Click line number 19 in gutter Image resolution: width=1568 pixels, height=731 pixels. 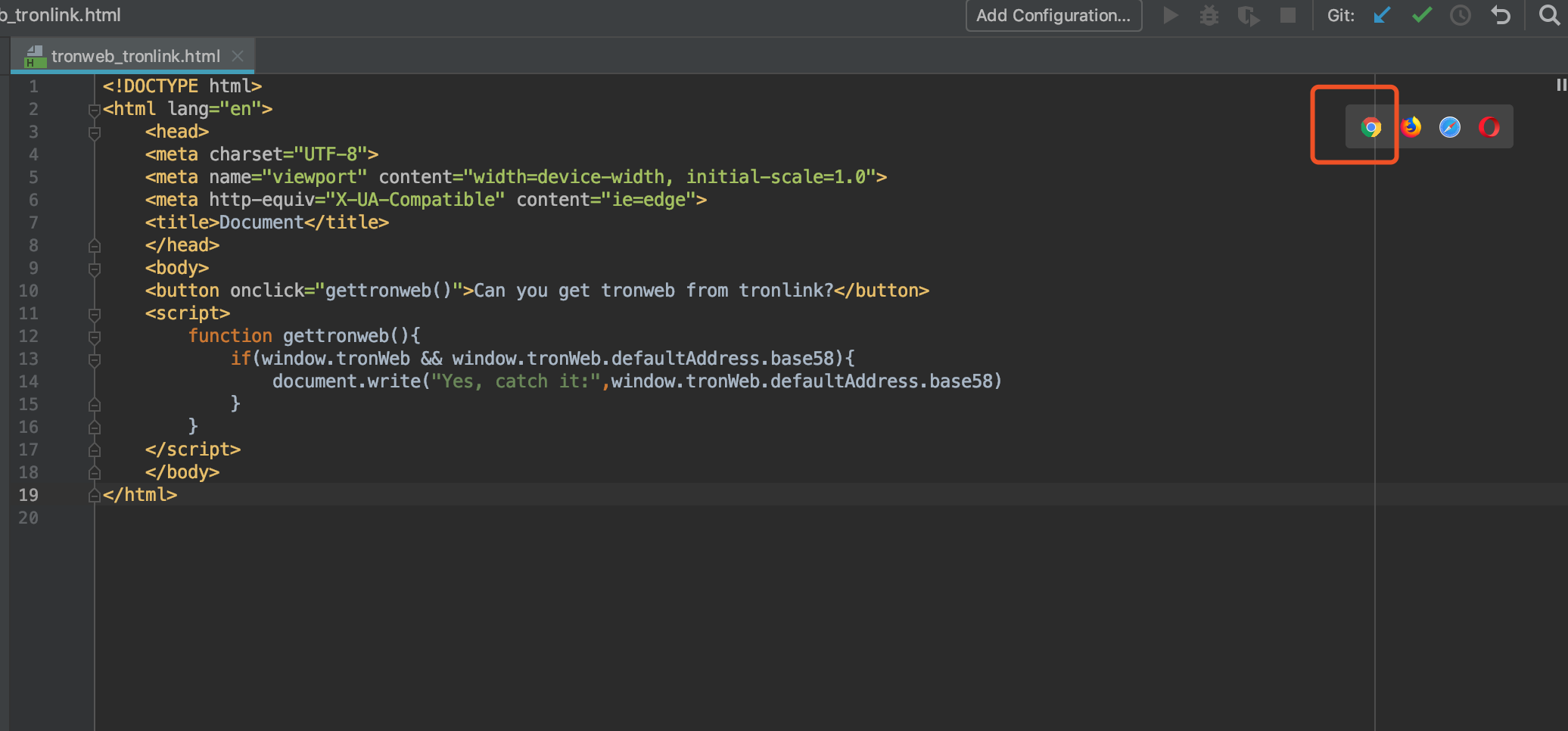point(29,495)
